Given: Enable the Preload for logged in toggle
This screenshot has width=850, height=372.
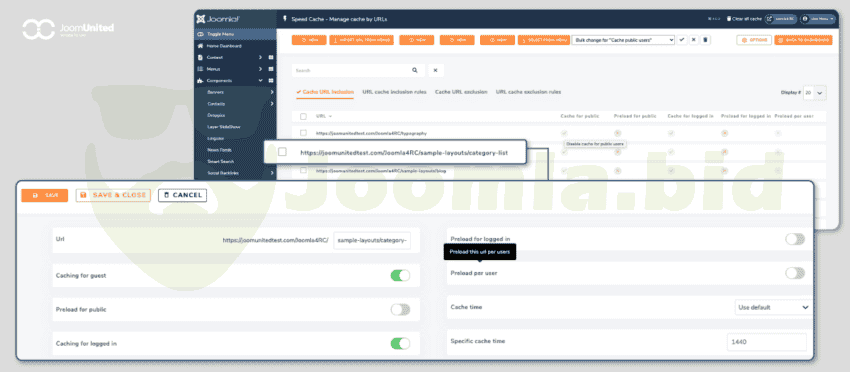Looking at the screenshot, I should [x=795, y=239].
